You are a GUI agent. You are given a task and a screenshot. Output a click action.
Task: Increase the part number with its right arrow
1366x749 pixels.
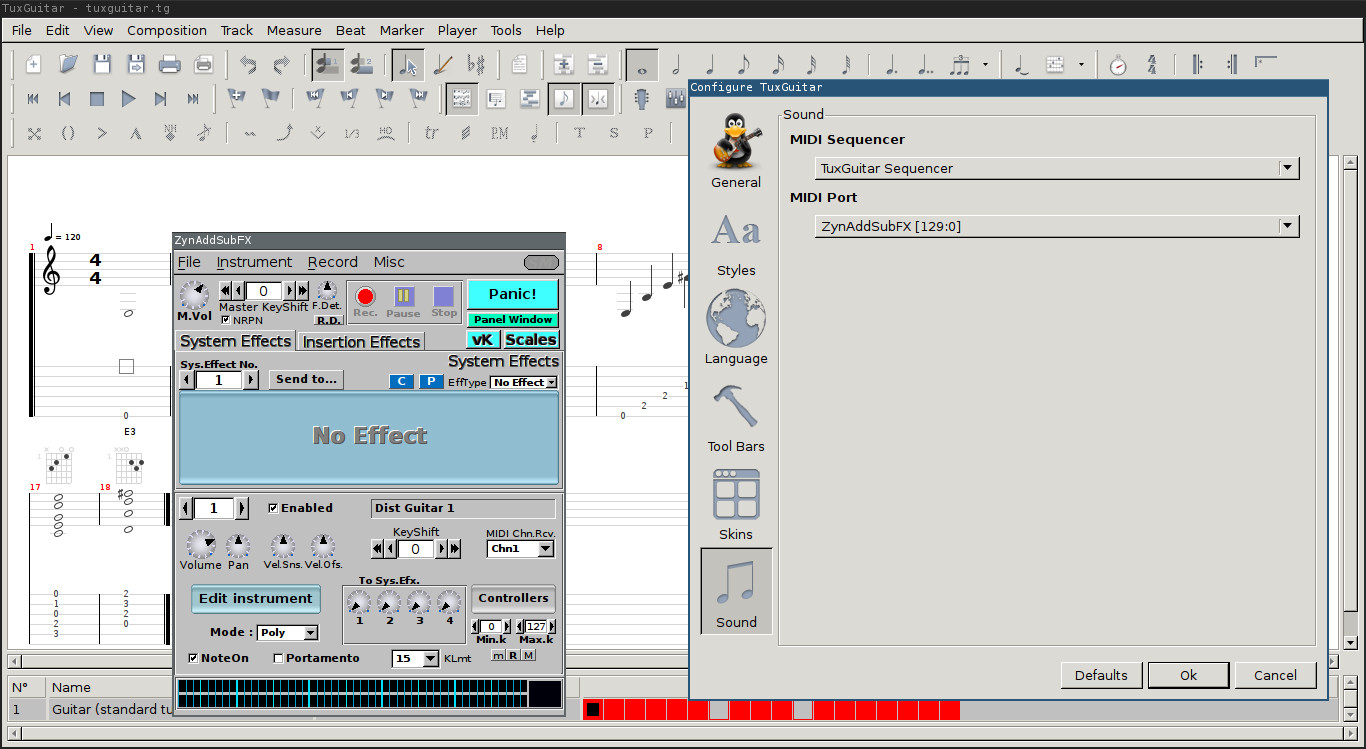click(x=241, y=508)
